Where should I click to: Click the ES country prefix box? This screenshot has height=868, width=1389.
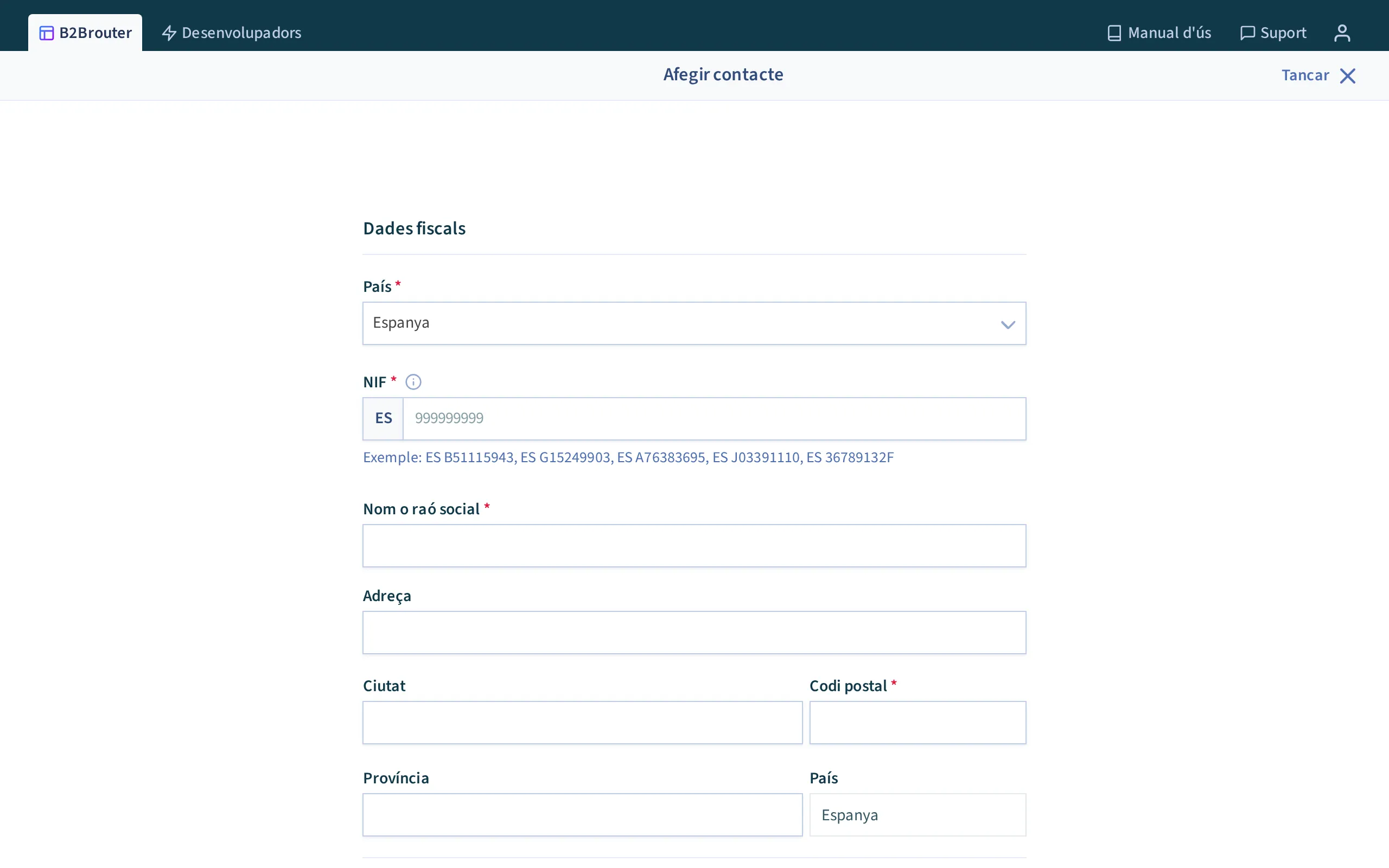[x=383, y=418]
